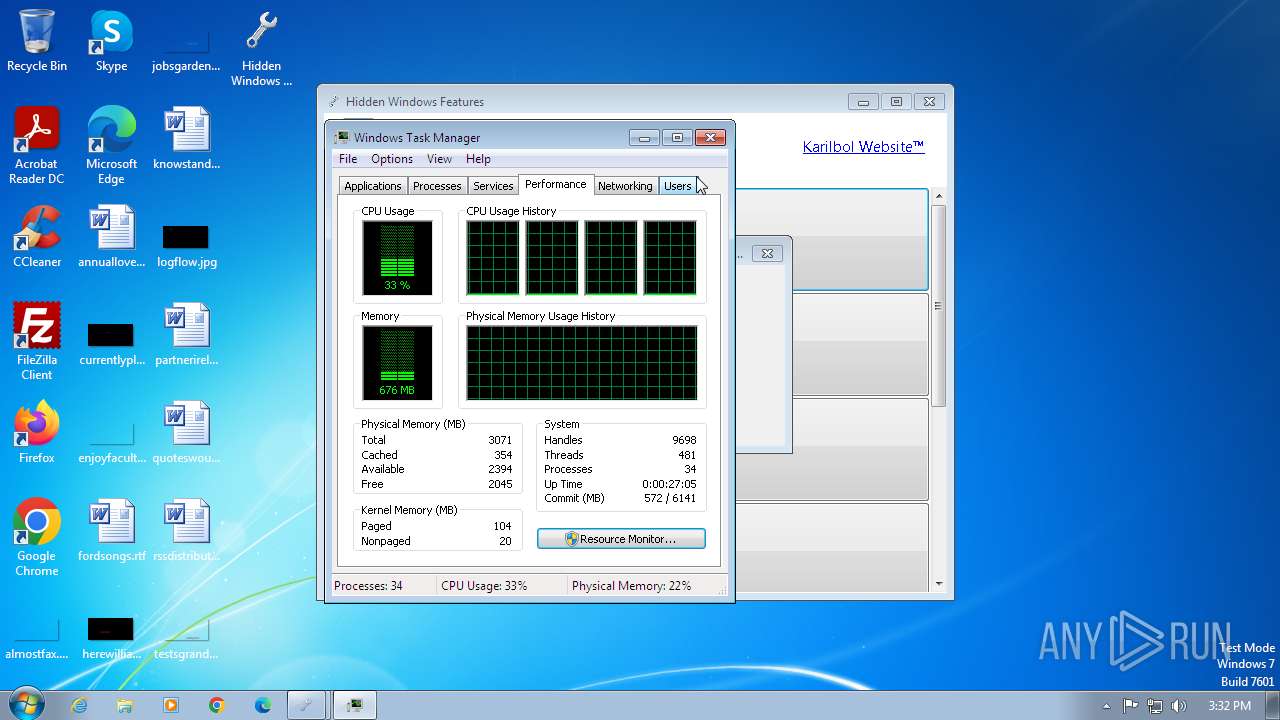1280x720 pixels.
Task: Click the CPU Usage gauge
Action: coord(397,258)
